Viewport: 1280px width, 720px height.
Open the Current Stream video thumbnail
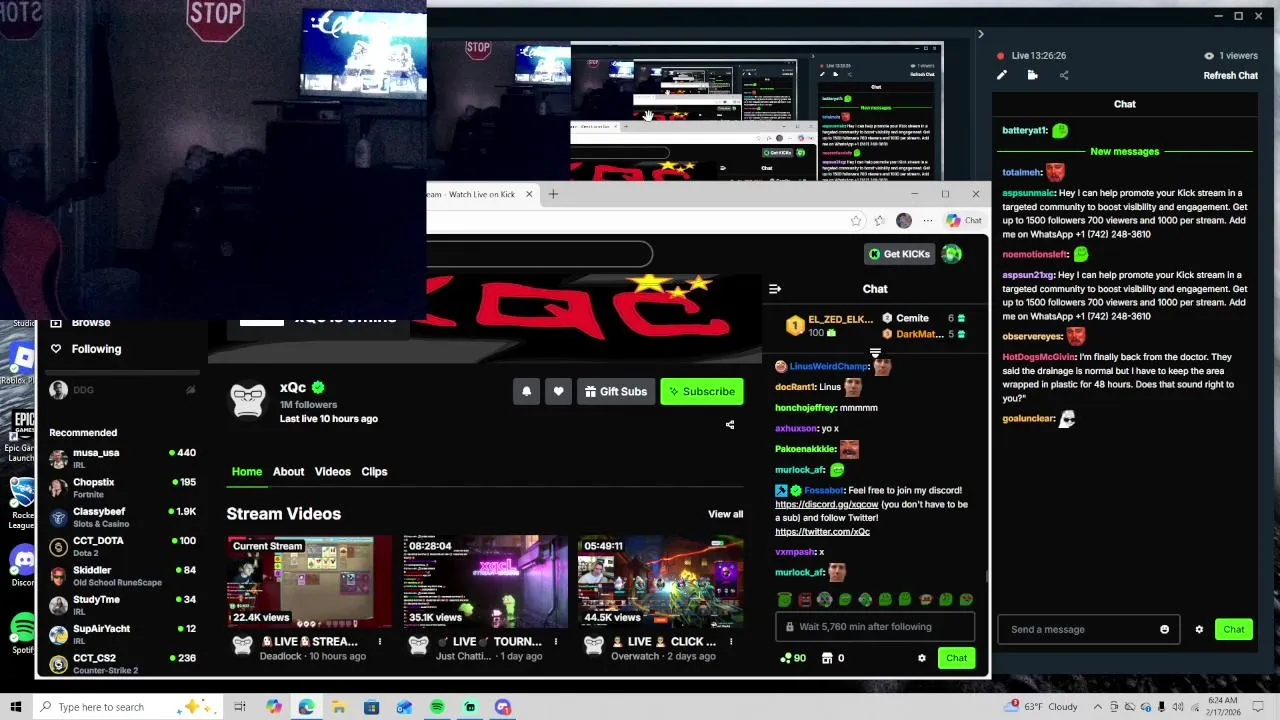tap(309, 582)
